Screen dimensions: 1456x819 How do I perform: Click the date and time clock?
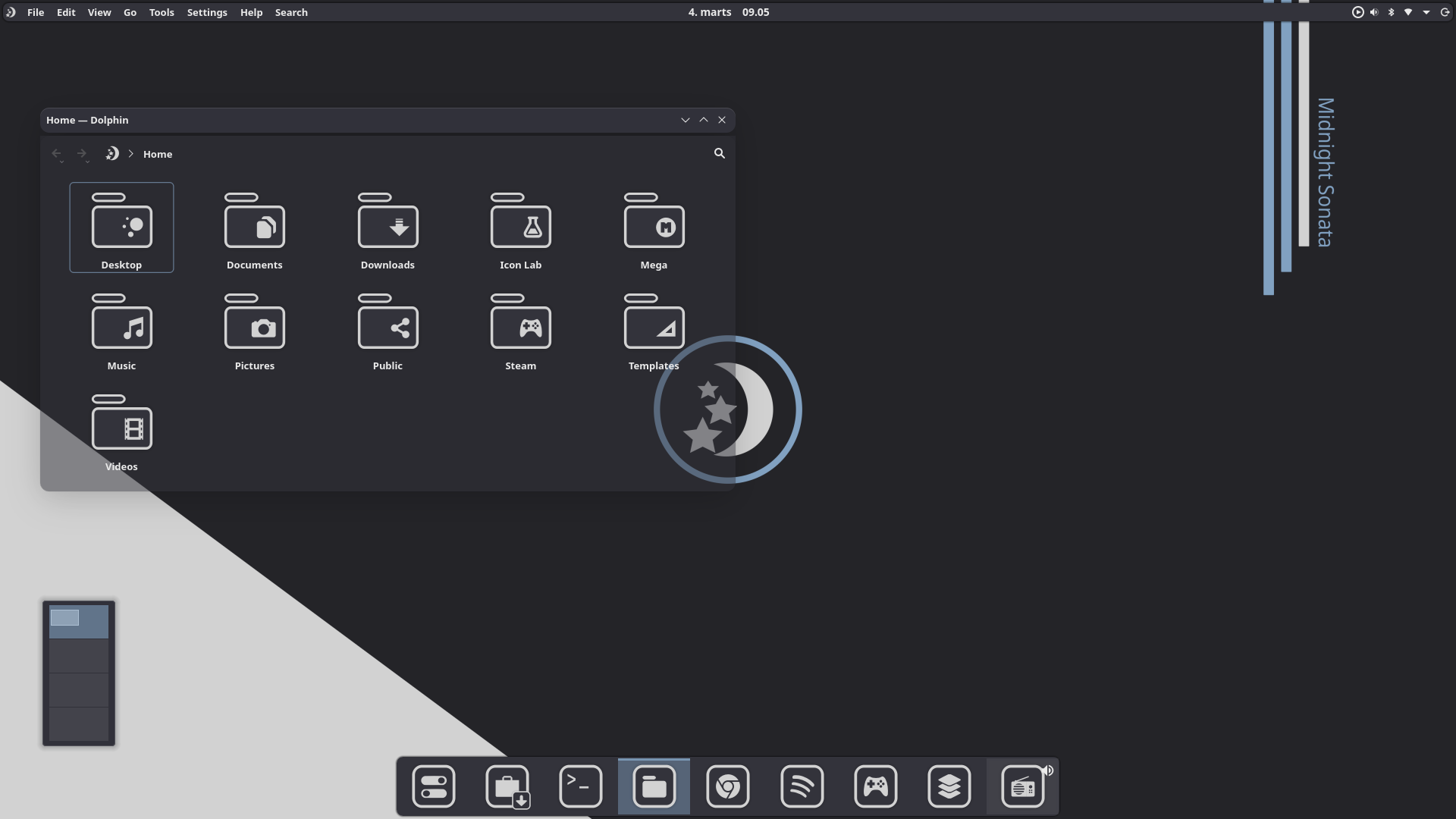click(728, 12)
